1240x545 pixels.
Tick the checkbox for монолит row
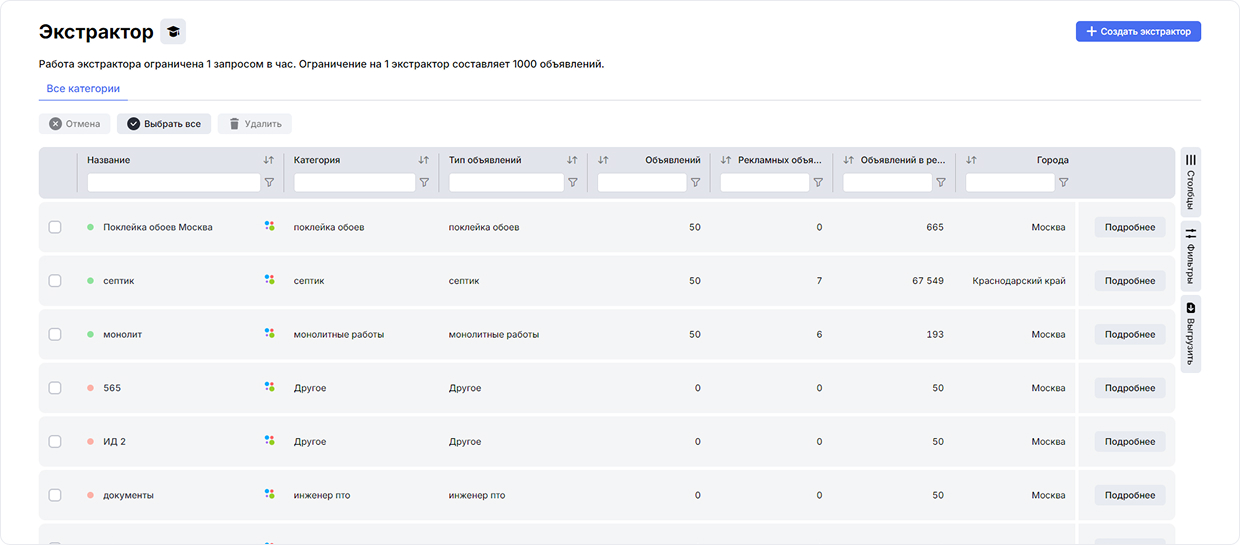[x=55, y=334]
